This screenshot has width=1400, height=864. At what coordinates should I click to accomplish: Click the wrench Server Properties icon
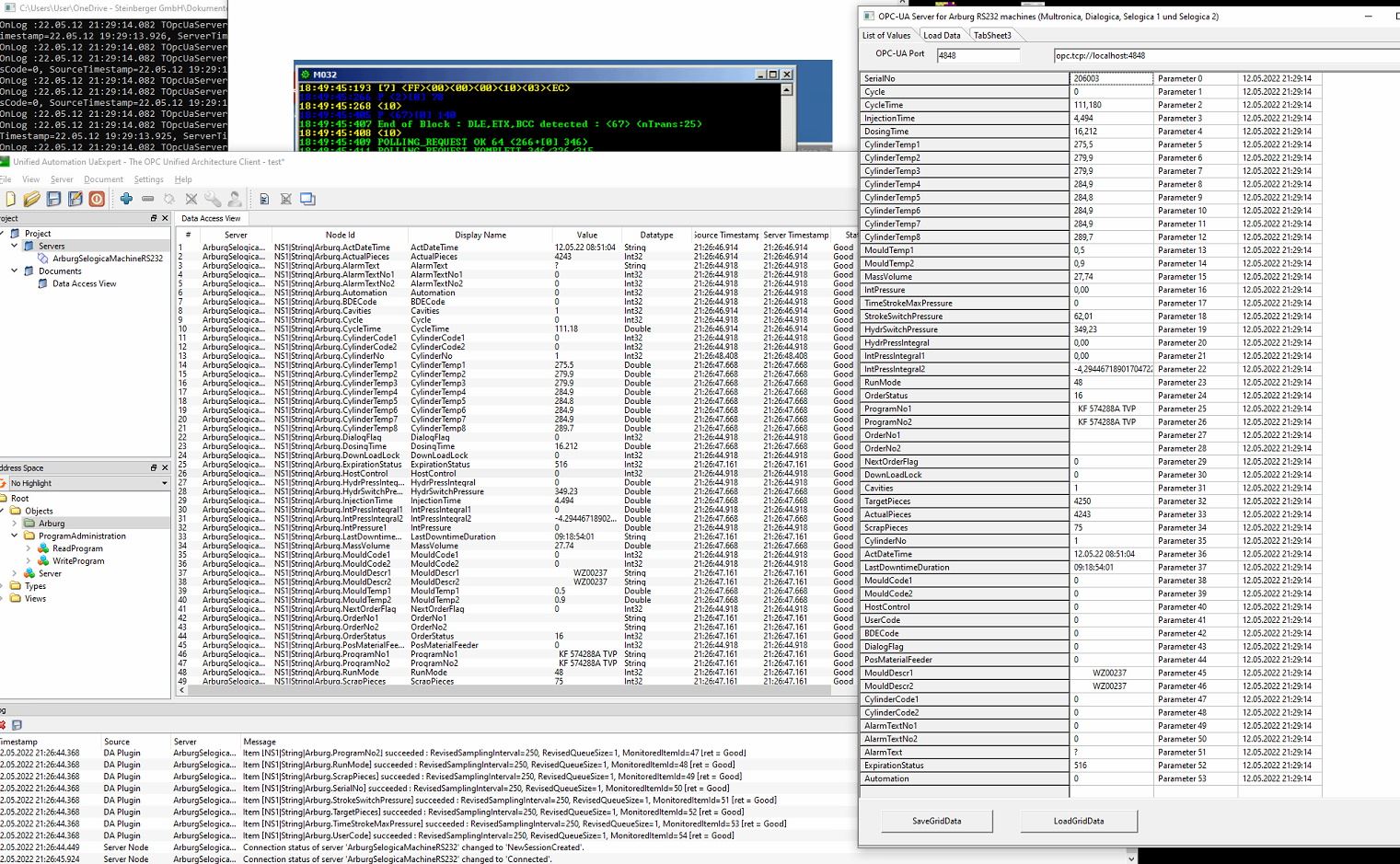[x=213, y=199]
